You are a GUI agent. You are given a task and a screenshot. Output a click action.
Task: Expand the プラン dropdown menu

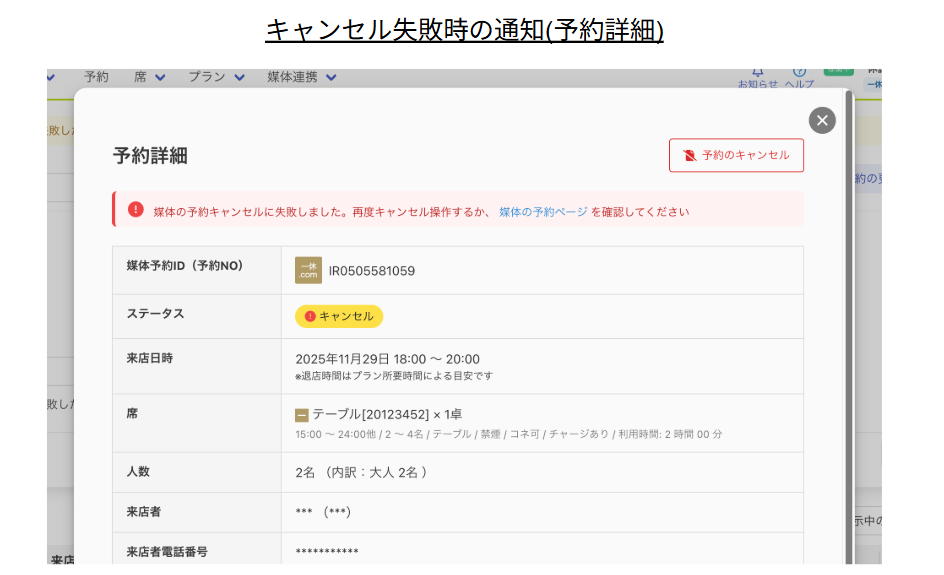[216, 77]
